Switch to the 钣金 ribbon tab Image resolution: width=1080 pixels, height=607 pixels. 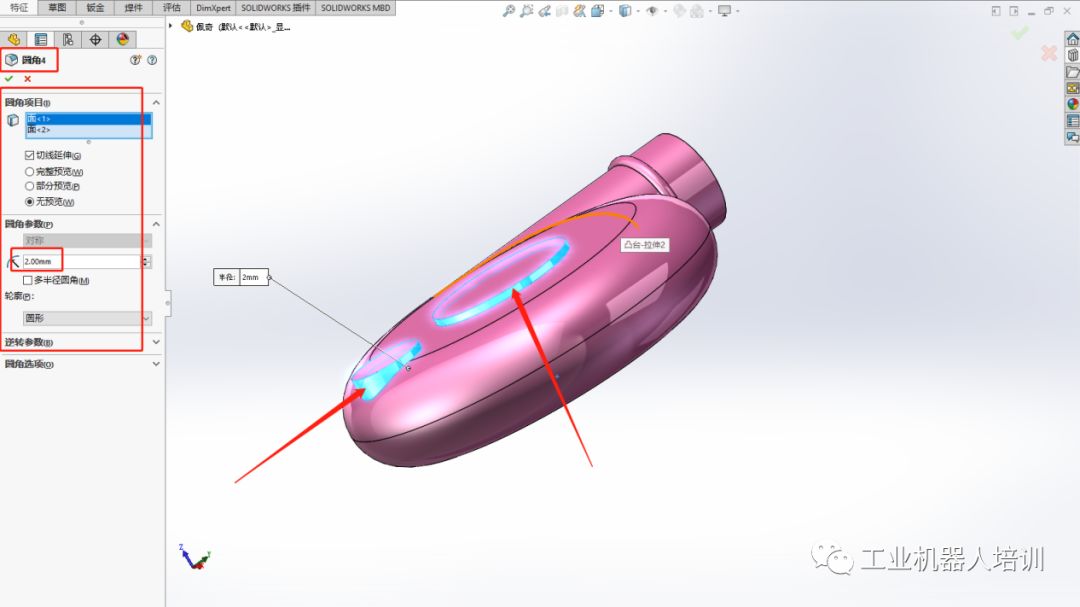point(95,8)
